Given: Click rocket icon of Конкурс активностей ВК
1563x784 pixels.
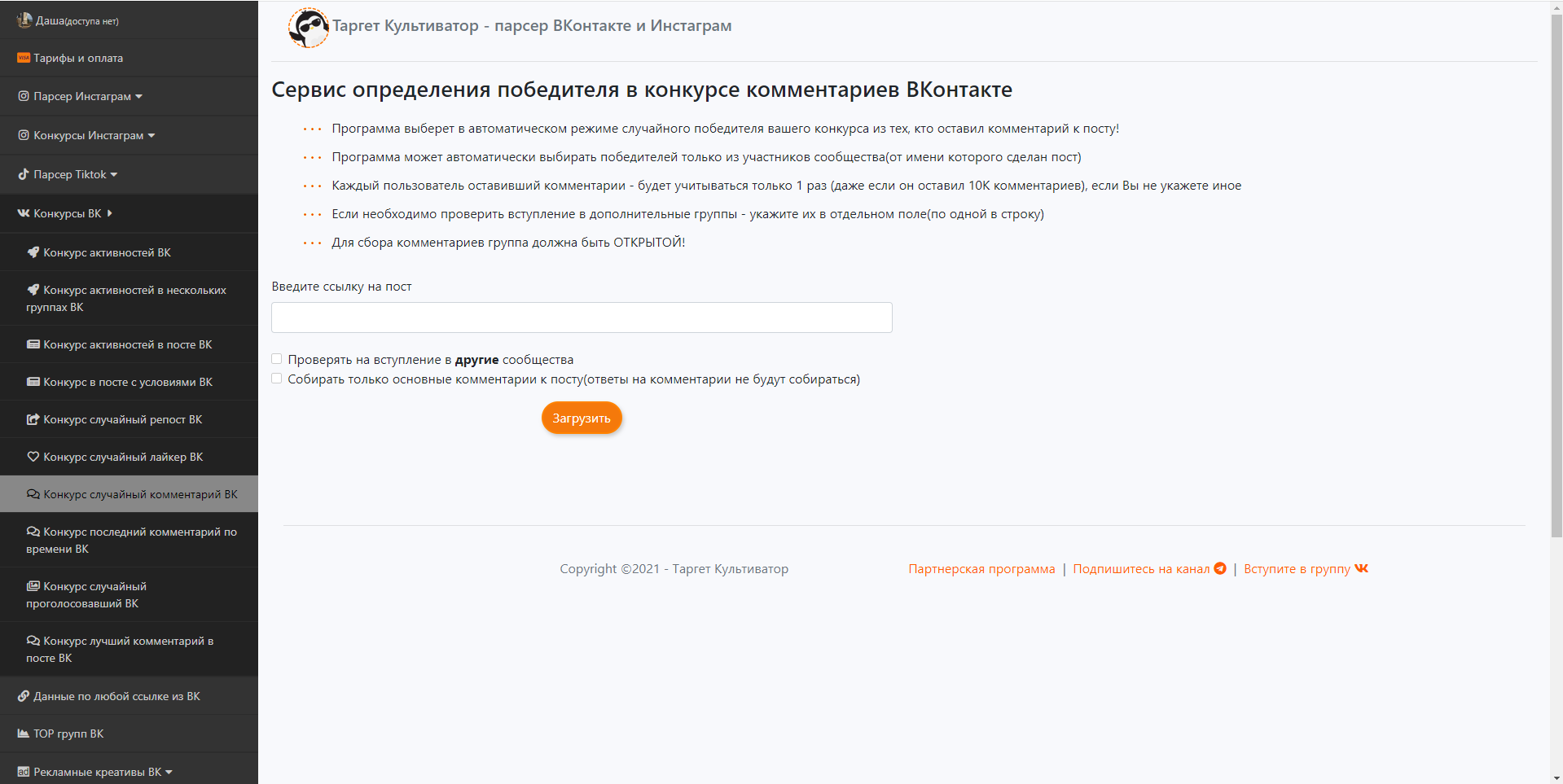Looking at the screenshot, I should [33, 252].
